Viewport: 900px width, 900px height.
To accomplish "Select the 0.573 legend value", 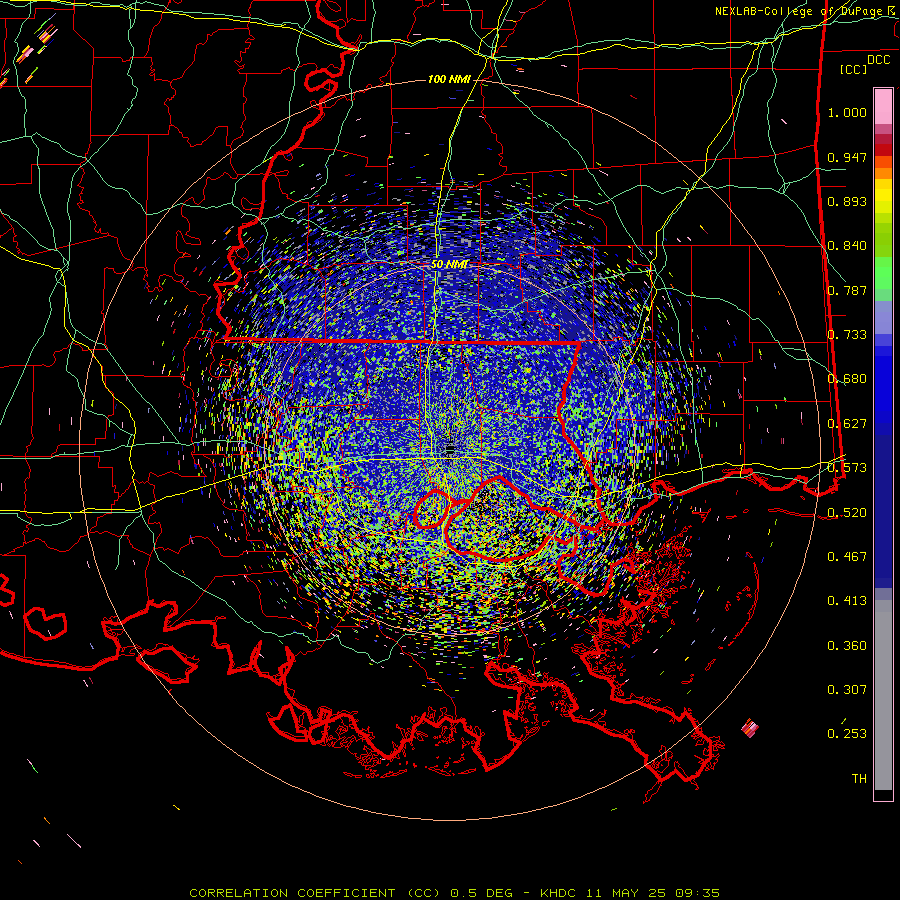I will click(x=847, y=468).
